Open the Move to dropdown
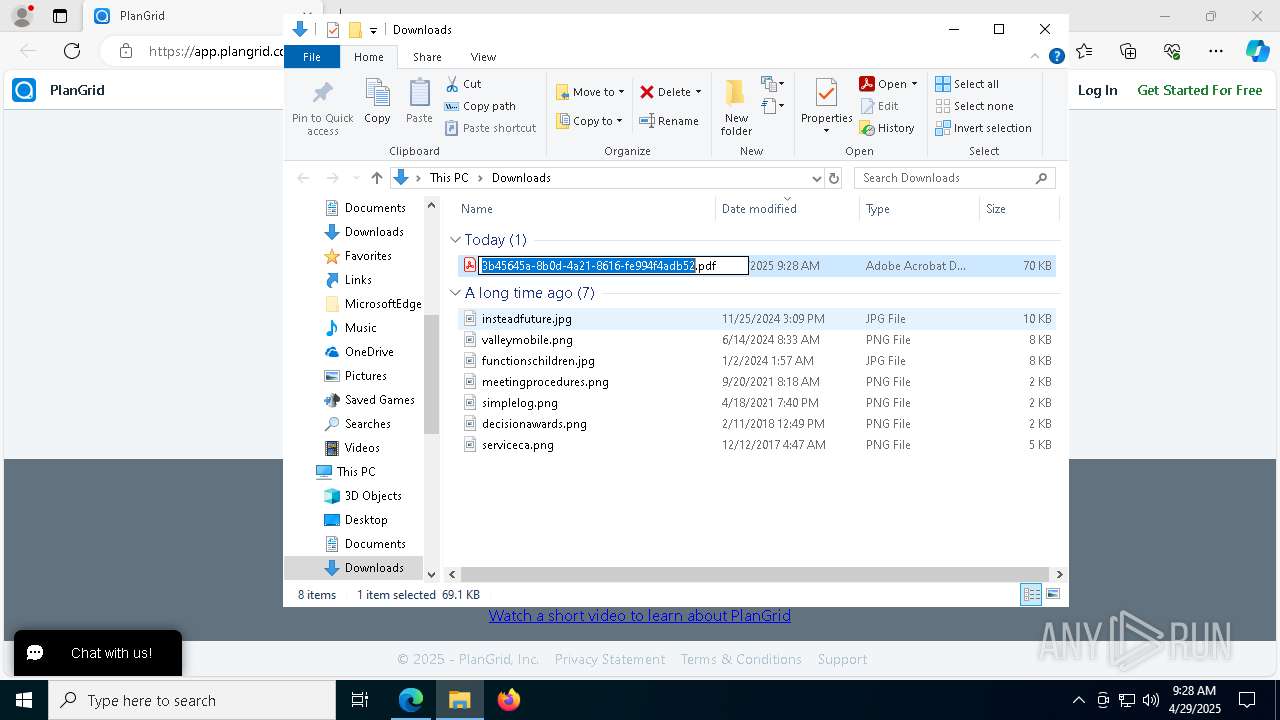1280x720 pixels. pos(590,92)
